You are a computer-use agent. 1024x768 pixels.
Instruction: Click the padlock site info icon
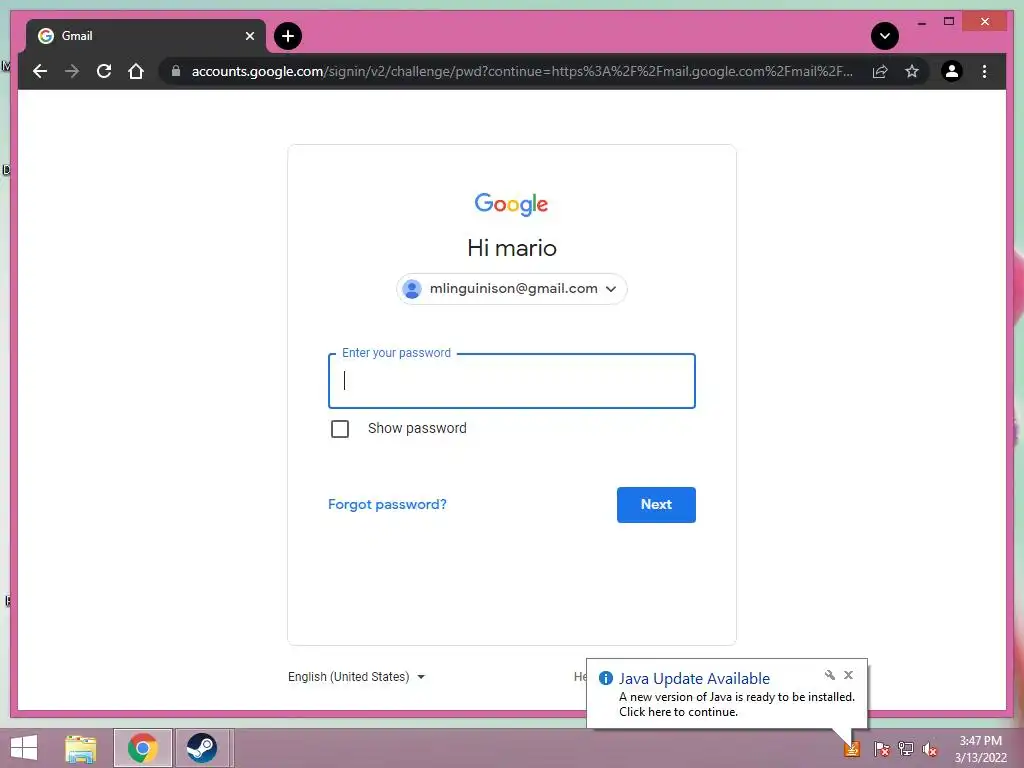click(176, 71)
